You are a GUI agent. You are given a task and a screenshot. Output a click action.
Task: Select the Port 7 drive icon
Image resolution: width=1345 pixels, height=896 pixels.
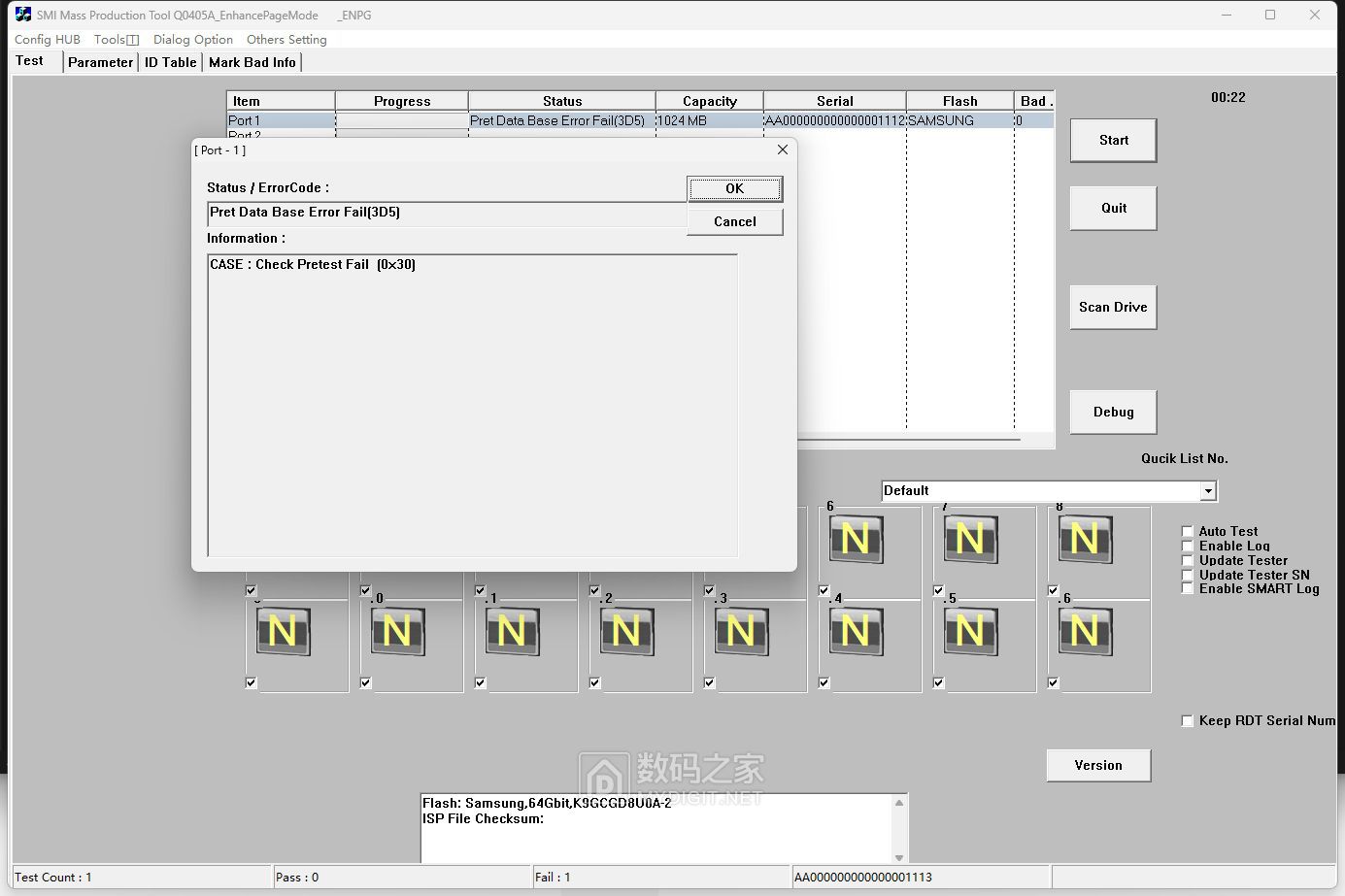pos(968,539)
